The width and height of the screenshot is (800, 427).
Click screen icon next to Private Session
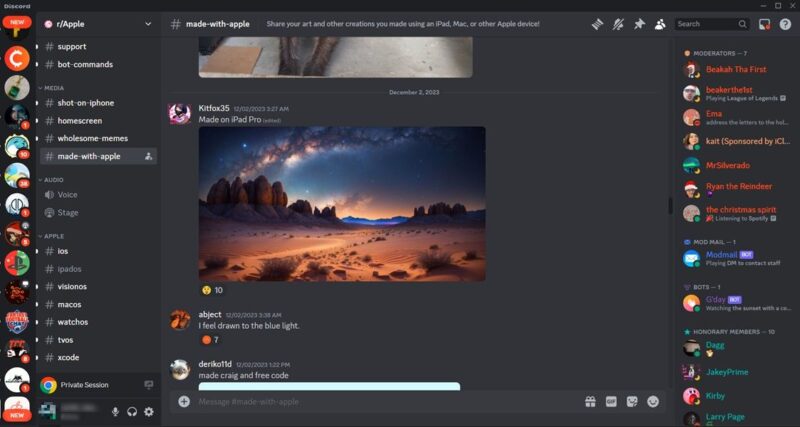148,385
